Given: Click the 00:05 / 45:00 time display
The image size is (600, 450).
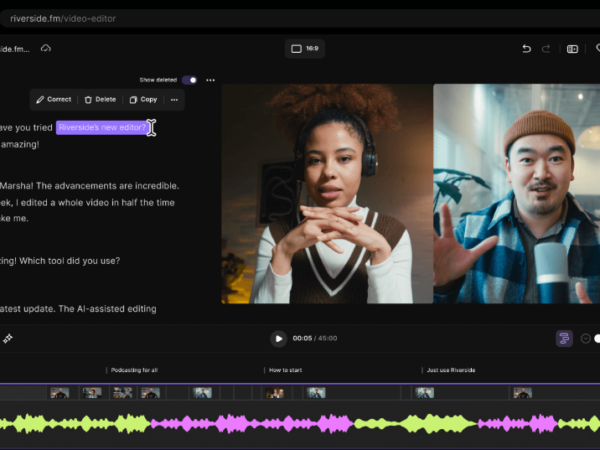Looking at the screenshot, I should (315, 338).
